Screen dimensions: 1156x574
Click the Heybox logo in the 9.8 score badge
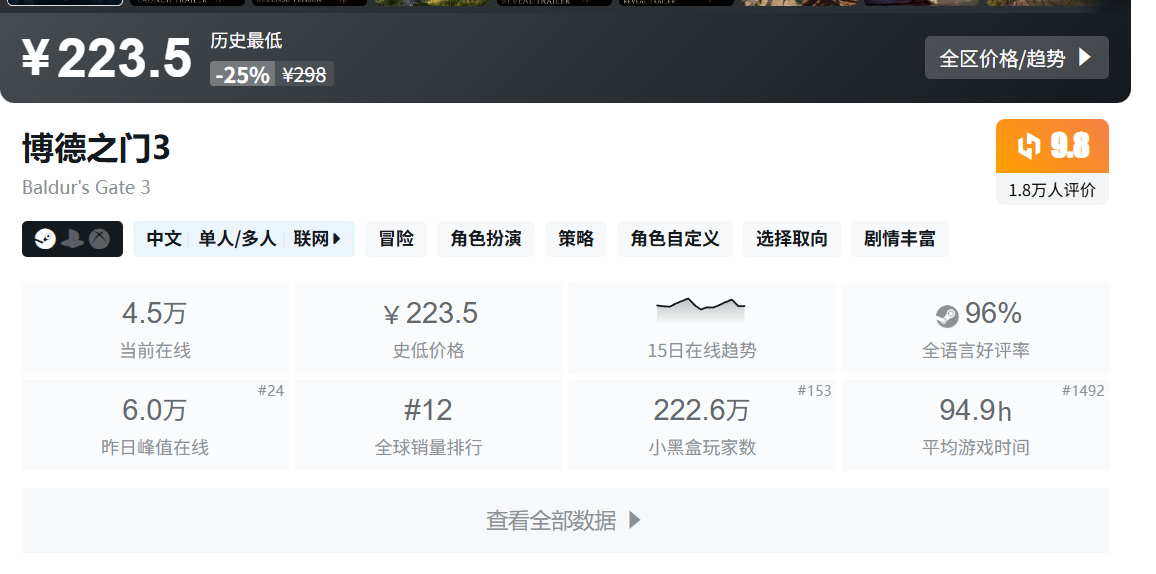coord(1028,146)
